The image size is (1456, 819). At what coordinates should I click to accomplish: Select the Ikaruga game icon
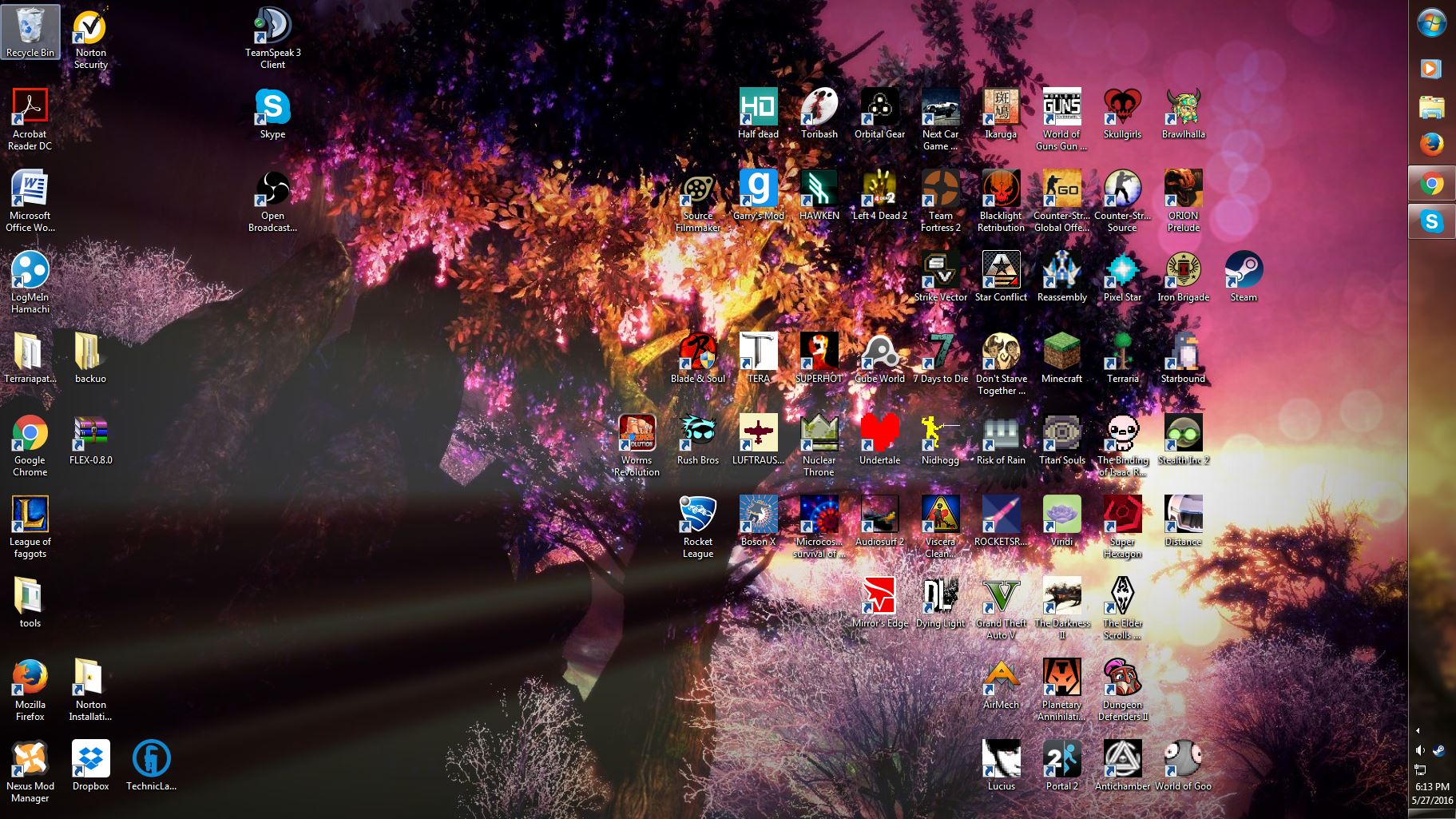(1001, 113)
